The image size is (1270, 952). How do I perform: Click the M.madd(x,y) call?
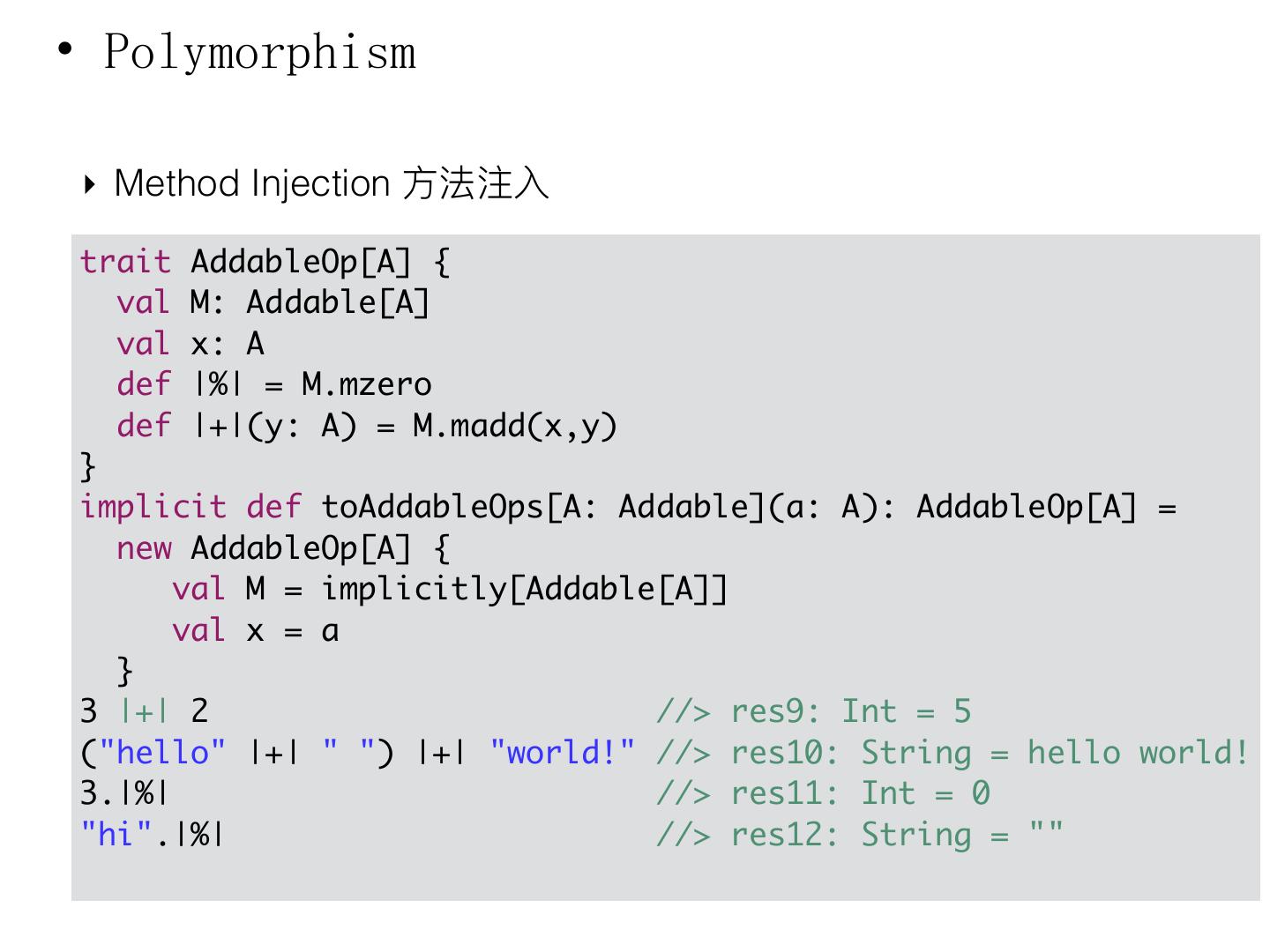[x=514, y=426]
